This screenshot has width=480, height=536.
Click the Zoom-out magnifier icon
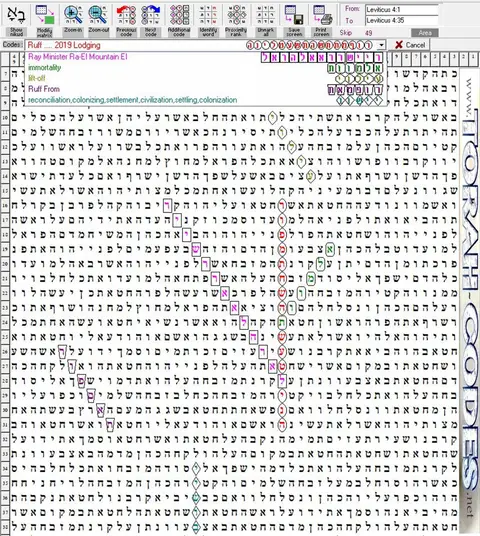pyautogui.click(x=98, y=15)
